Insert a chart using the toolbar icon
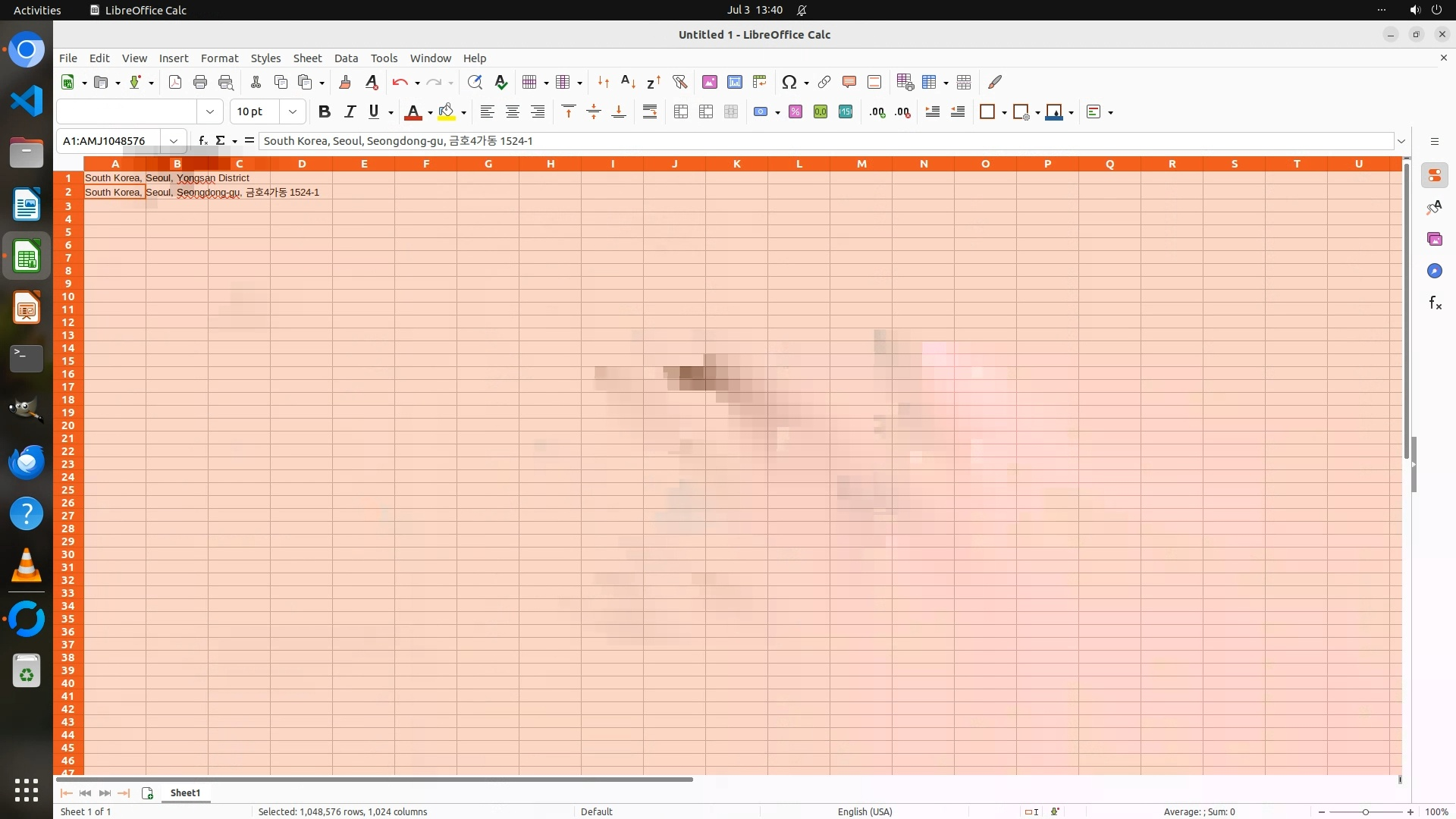This screenshot has width=1456, height=819. 734,82
